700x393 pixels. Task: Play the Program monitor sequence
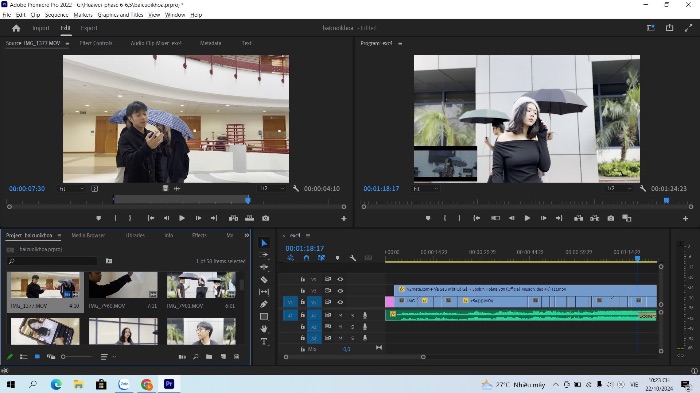point(527,218)
